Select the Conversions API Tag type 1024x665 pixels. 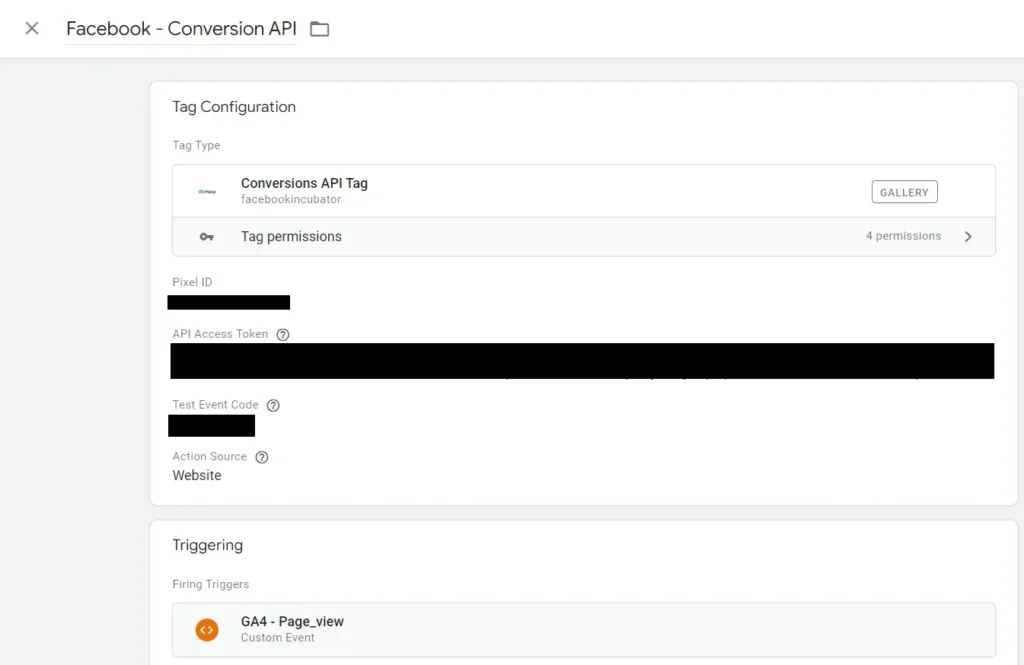[x=304, y=184]
